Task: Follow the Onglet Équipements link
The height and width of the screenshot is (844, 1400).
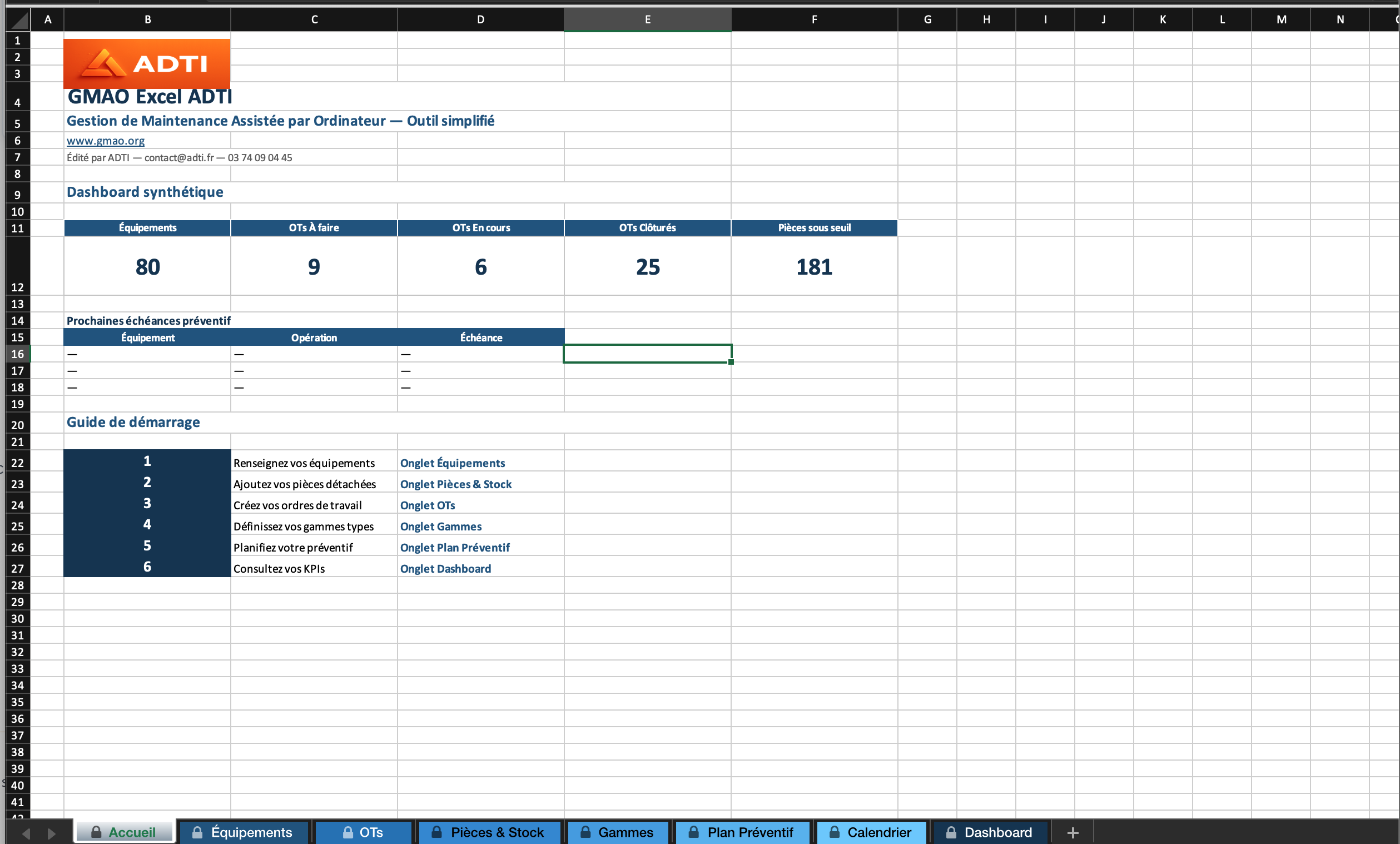Action: (x=452, y=463)
